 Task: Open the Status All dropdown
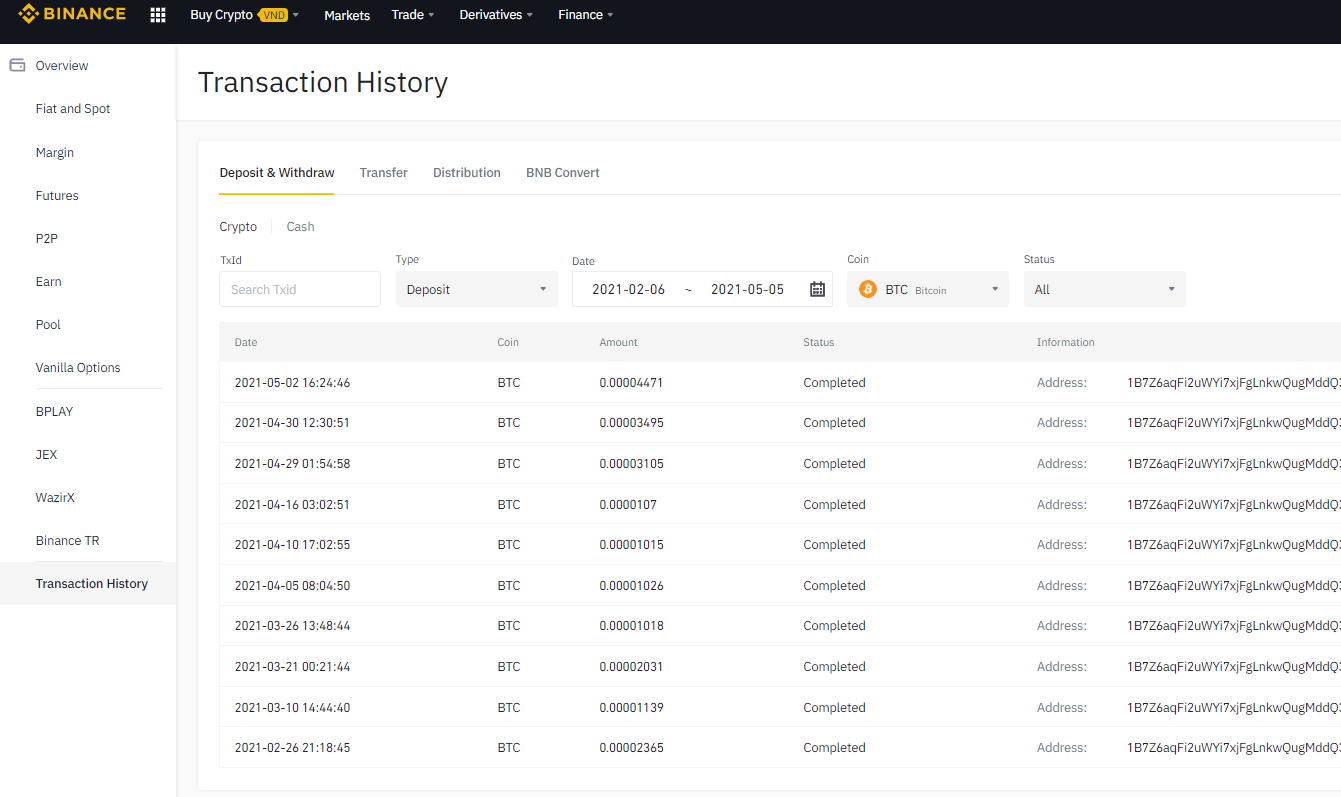tap(1105, 289)
